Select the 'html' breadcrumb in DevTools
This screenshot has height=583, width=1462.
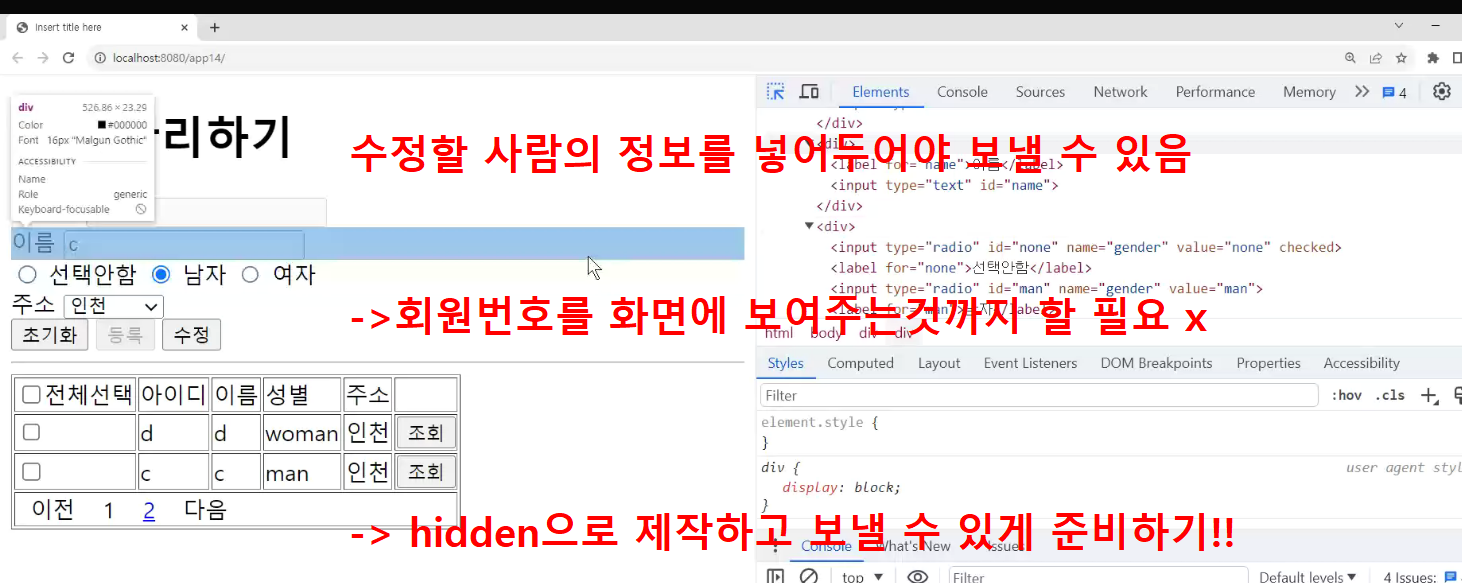click(778, 333)
